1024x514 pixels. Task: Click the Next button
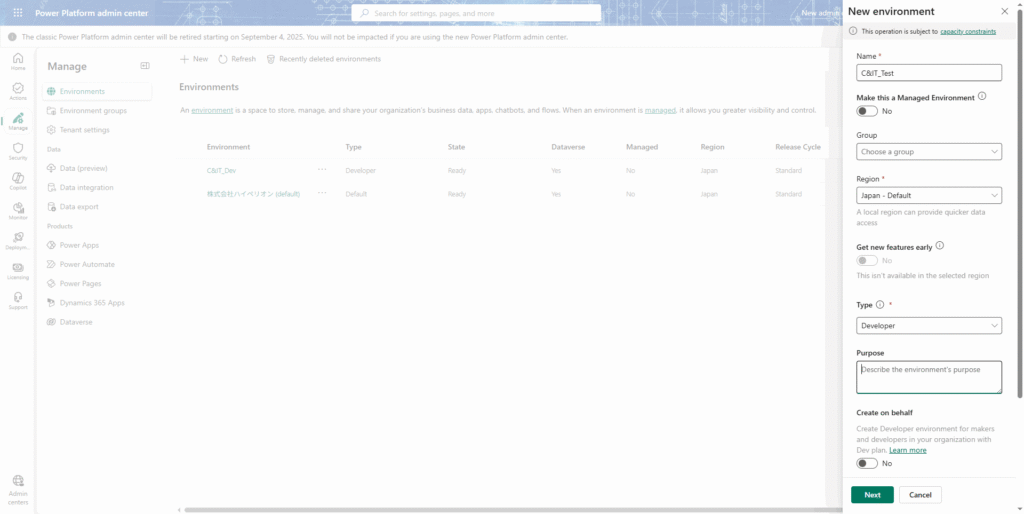tap(872, 495)
